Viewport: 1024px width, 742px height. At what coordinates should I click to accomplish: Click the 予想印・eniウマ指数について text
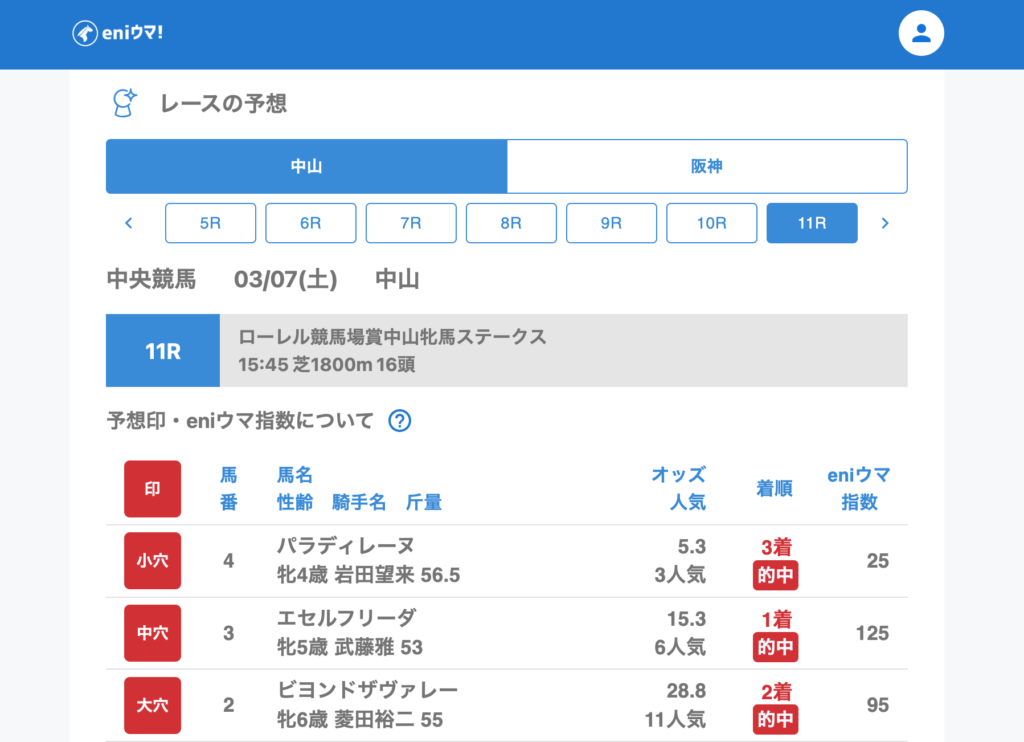pyautogui.click(x=240, y=421)
